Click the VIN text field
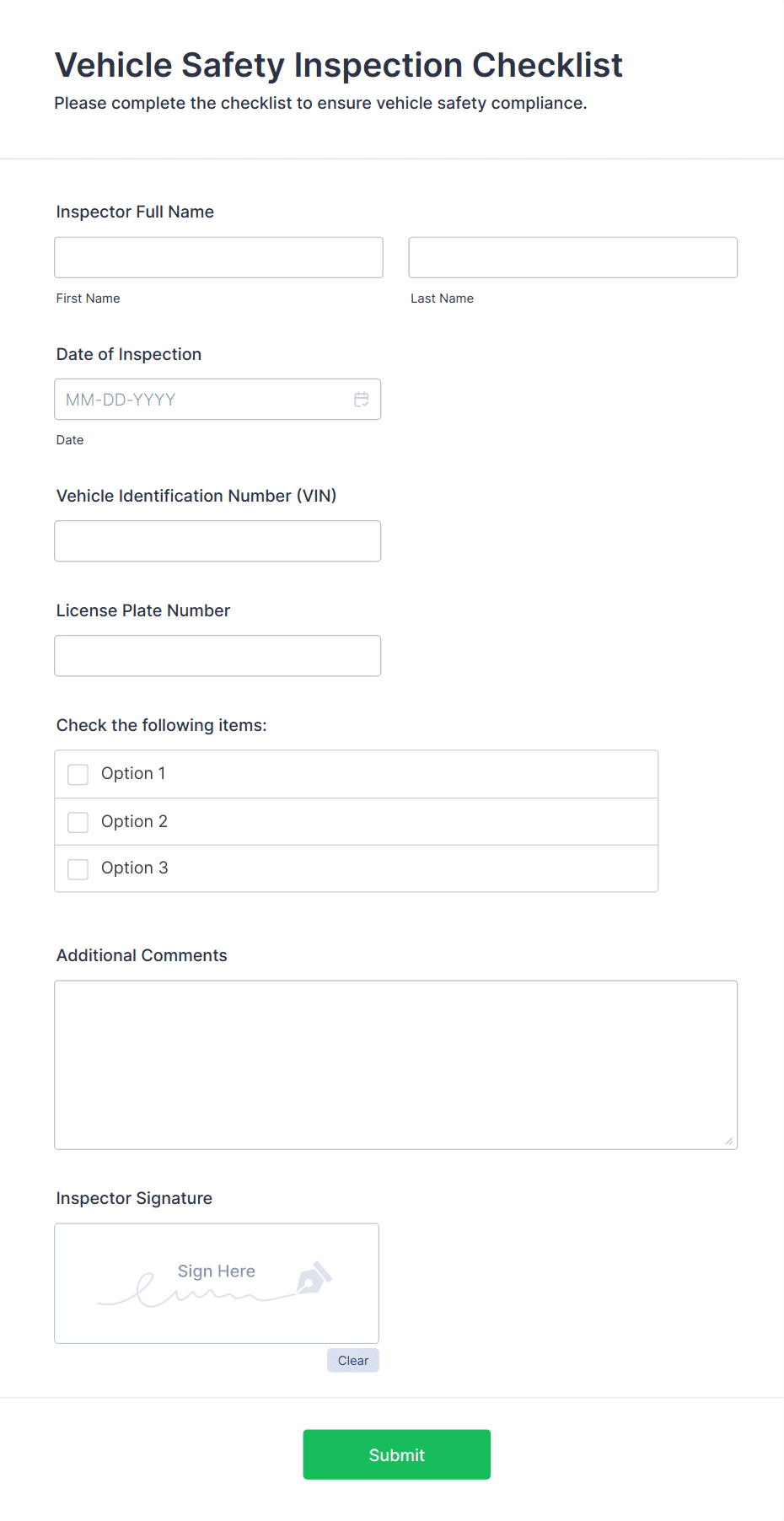The width and height of the screenshot is (784, 1521). [217, 541]
